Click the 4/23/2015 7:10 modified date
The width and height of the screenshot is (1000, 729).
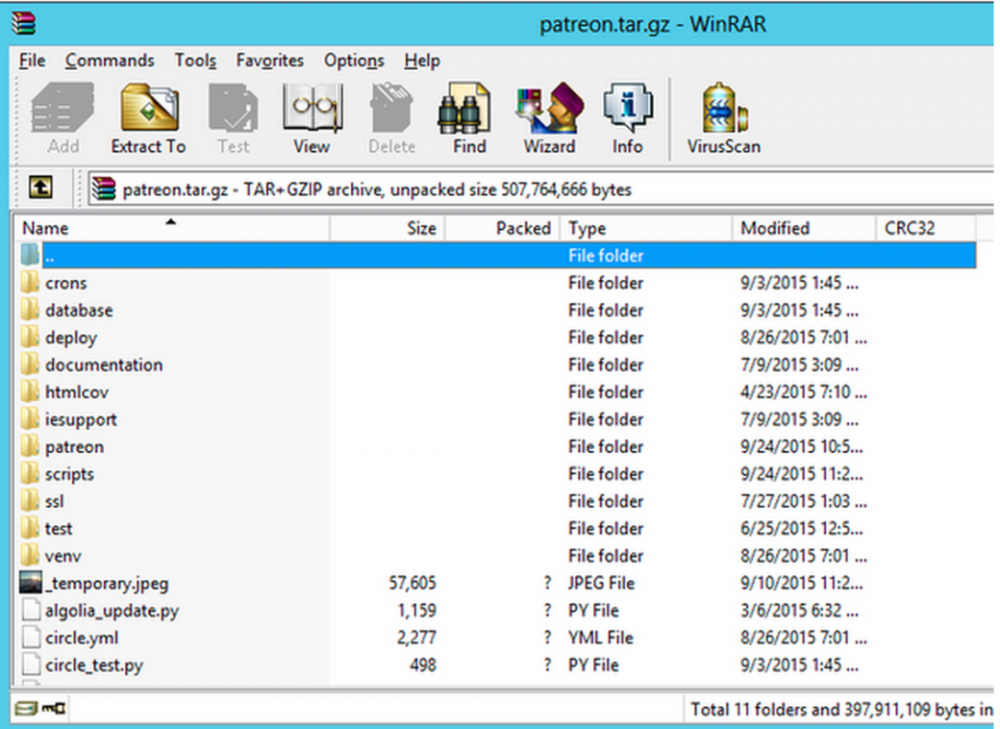point(804,392)
